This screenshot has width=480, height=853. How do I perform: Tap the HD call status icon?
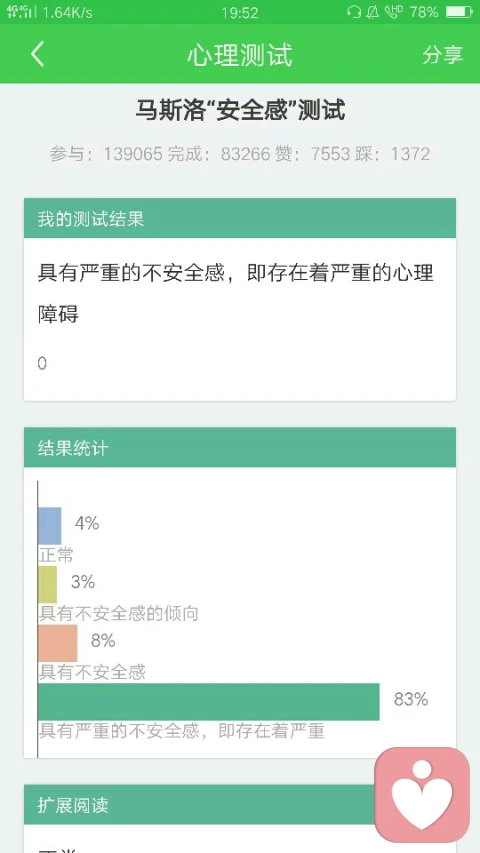(x=393, y=12)
